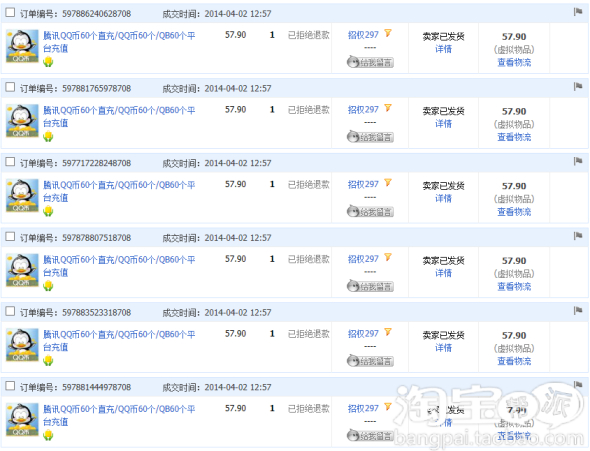Open QQ coin thumbnail in order 597883523318708
The height and width of the screenshot is (451, 590).
pyautogui.click(x=22, y=345)
